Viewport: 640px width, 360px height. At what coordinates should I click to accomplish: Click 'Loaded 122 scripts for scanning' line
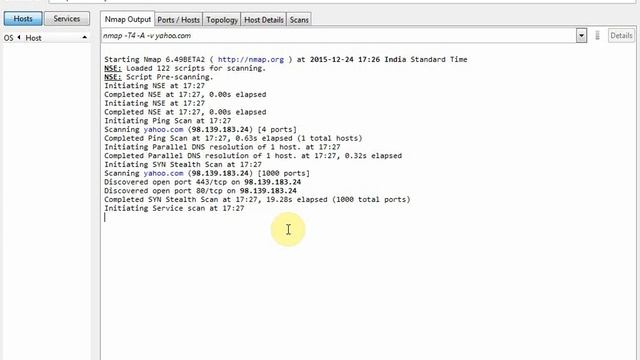[185, 68]
